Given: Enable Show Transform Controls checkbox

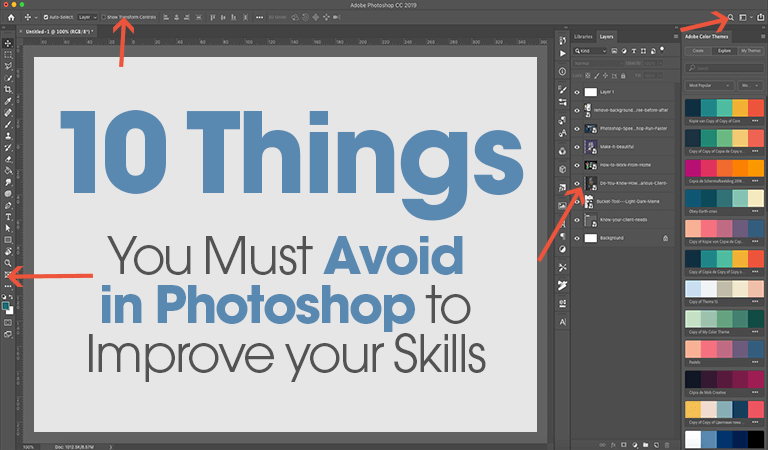Looking at the screenshot, I should point(103,17).
